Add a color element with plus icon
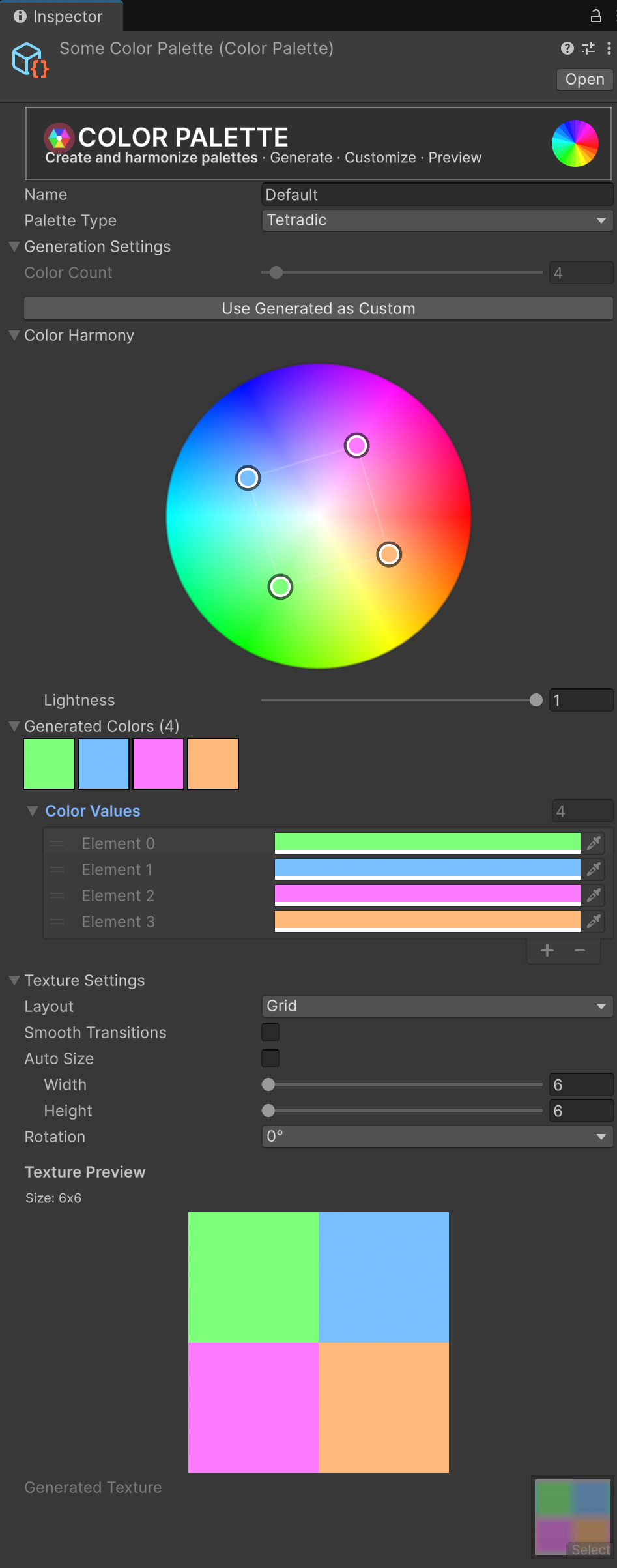The height and width of the screenshot is (1568, 617). 547,950
